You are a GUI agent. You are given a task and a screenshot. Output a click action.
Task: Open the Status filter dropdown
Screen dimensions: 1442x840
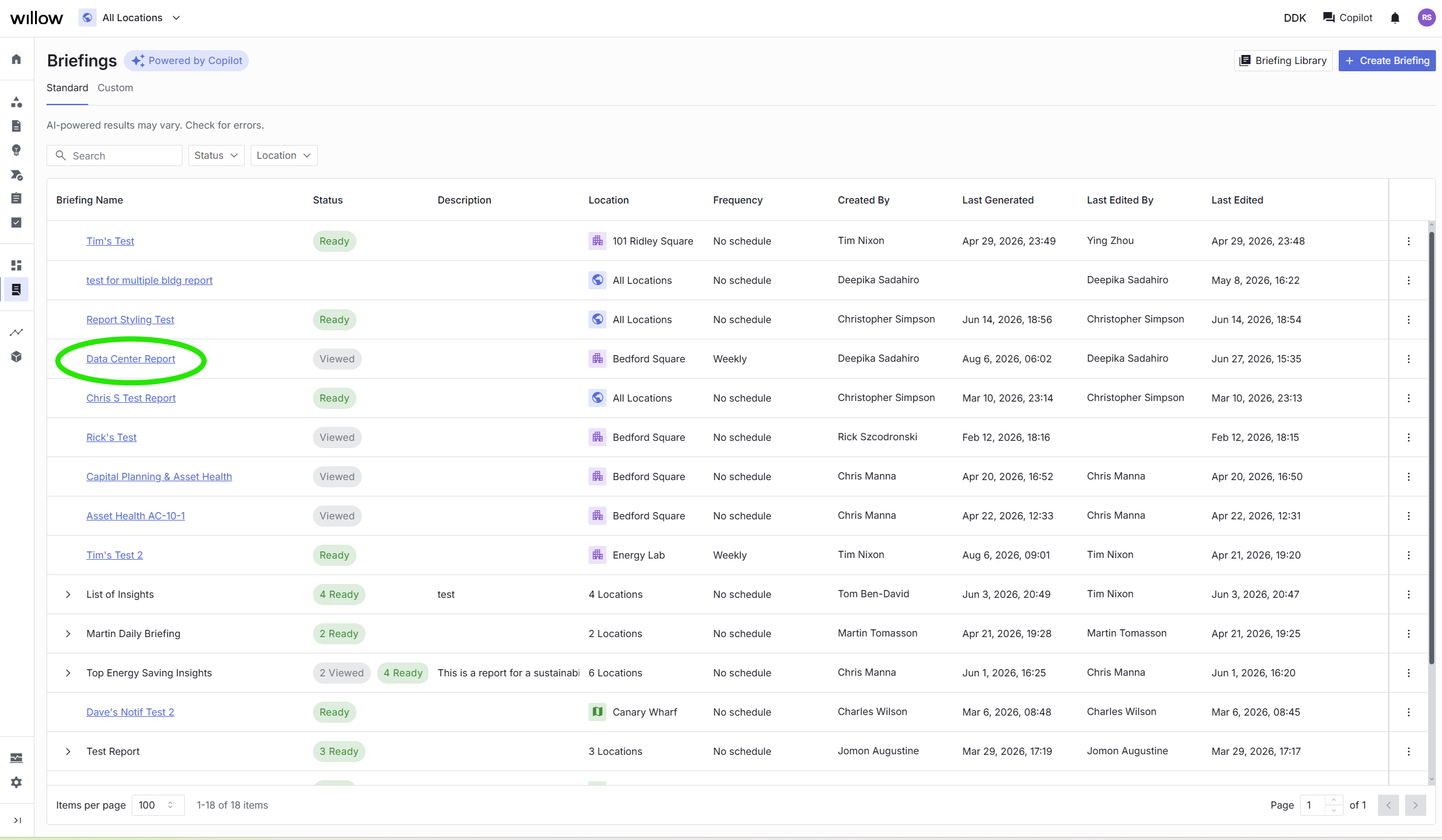216,155
